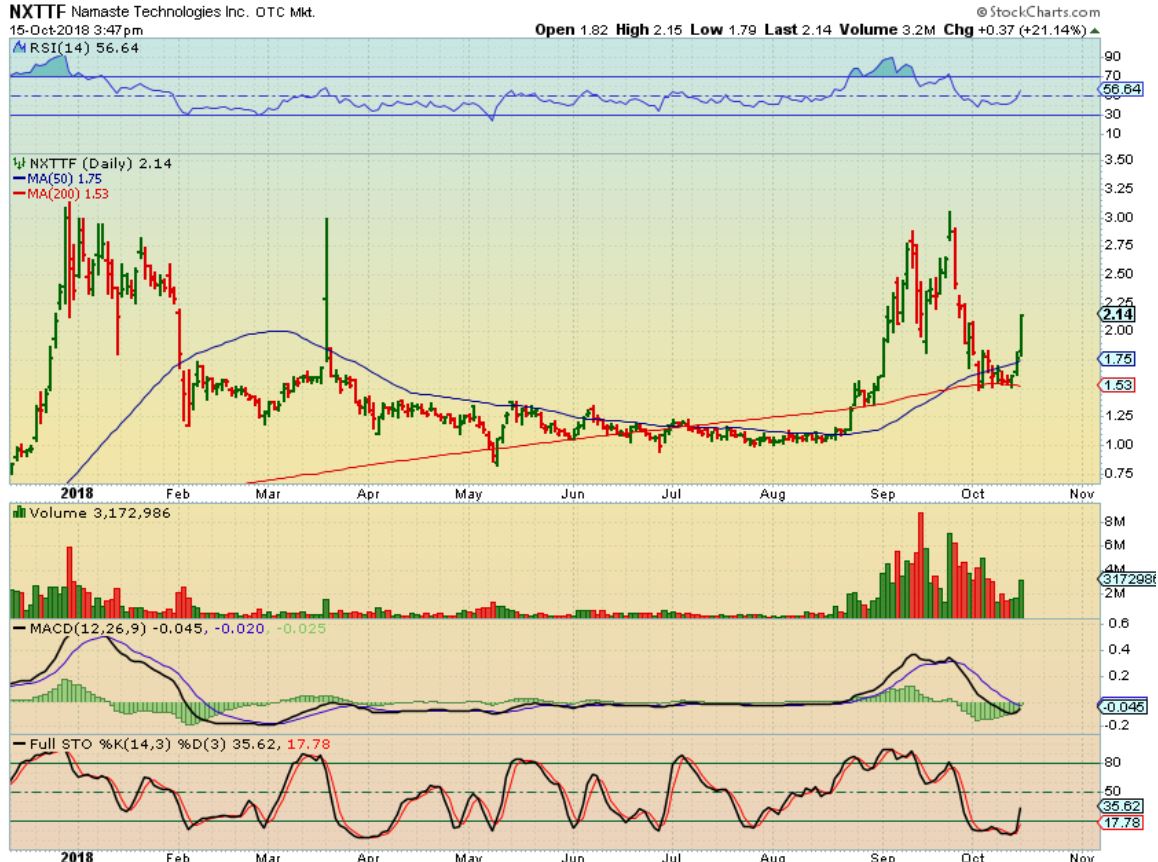Viewport: 1158px width, 862px height.
Task: Click the blue 1.75 MA tag on price axis
Action: (x=1117, y=359)
